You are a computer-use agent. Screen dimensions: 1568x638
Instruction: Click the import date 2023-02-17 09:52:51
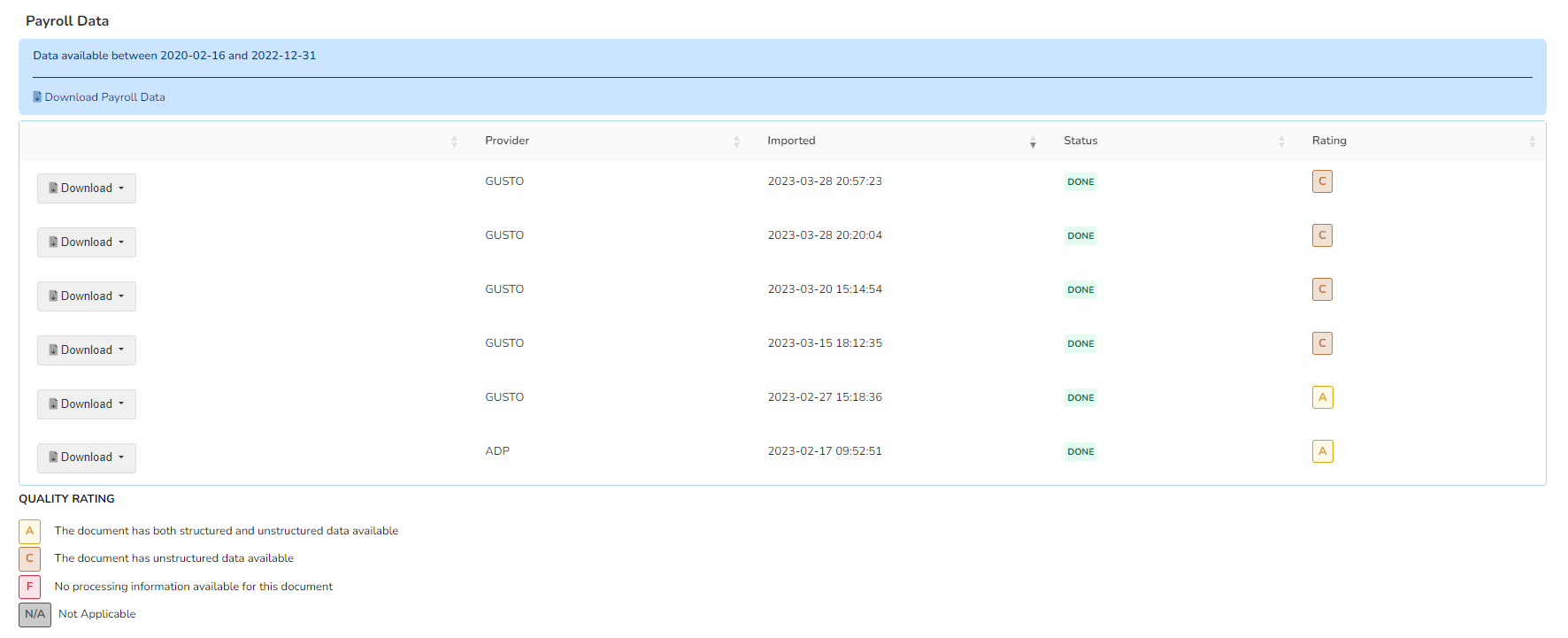(825, 451)
